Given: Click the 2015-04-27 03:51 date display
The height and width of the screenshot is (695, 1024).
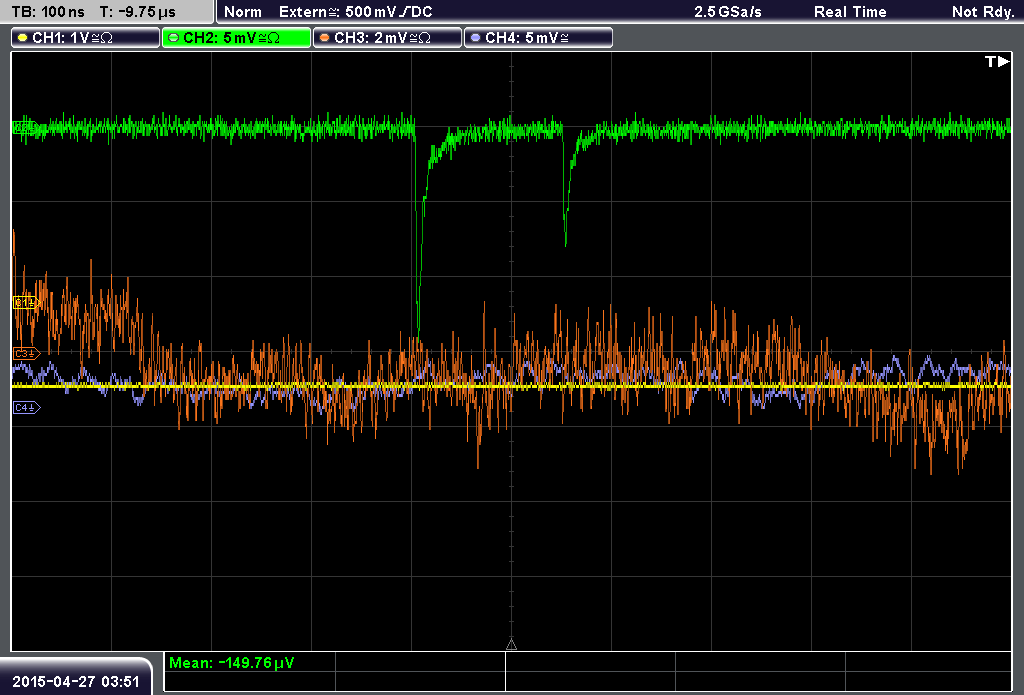Looking at the screenshot, I should [76, 681].
